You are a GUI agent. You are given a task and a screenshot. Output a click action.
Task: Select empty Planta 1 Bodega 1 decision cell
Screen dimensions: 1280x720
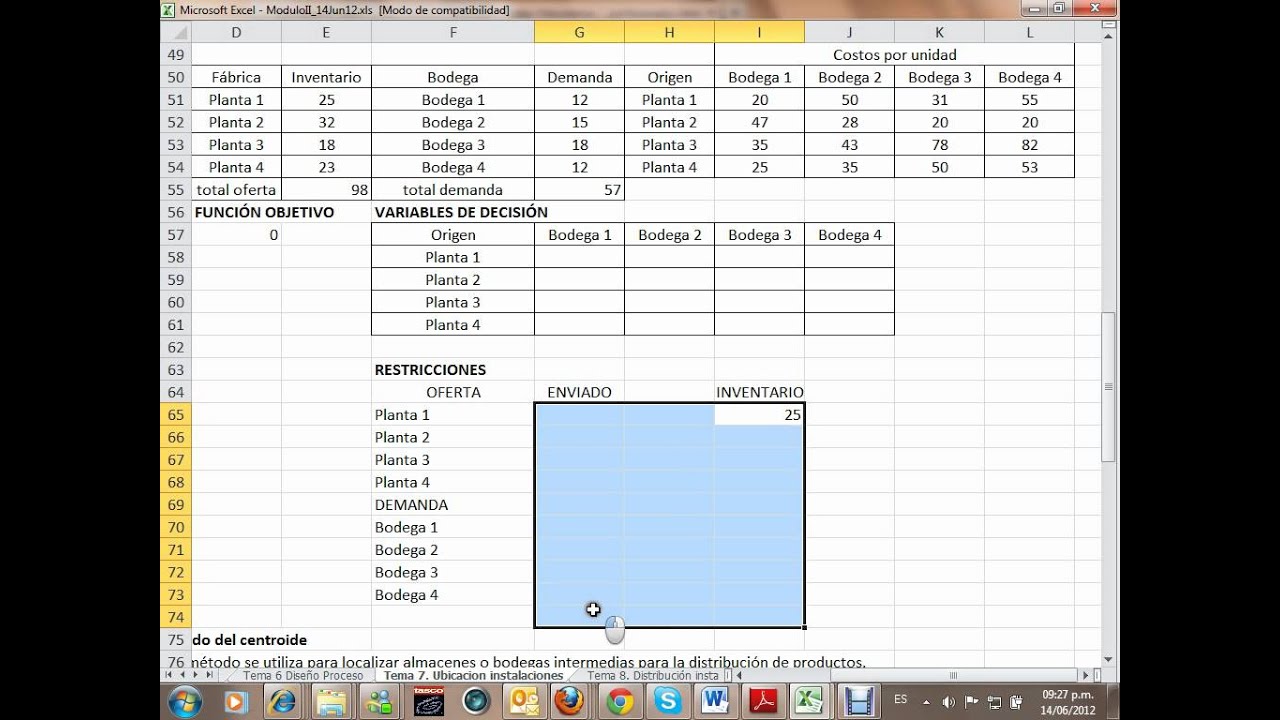pos(579,257)
